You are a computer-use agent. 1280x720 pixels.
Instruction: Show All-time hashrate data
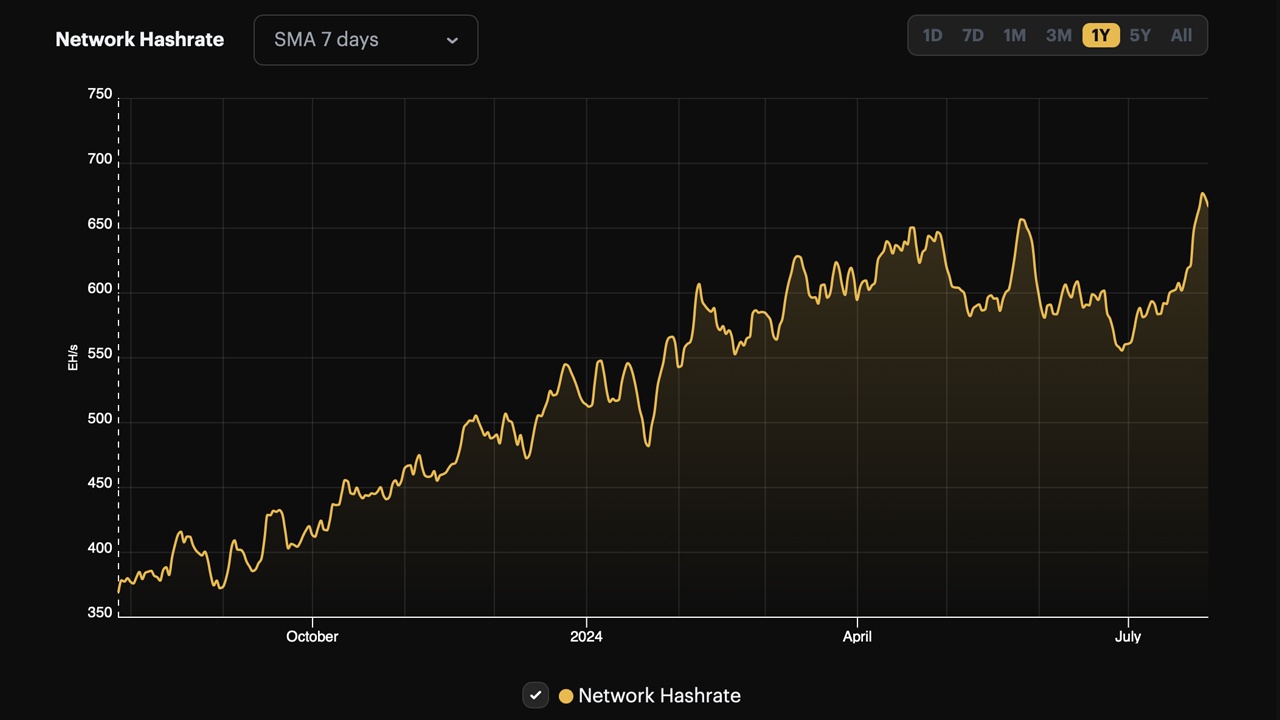click(x=1181, y=35)
